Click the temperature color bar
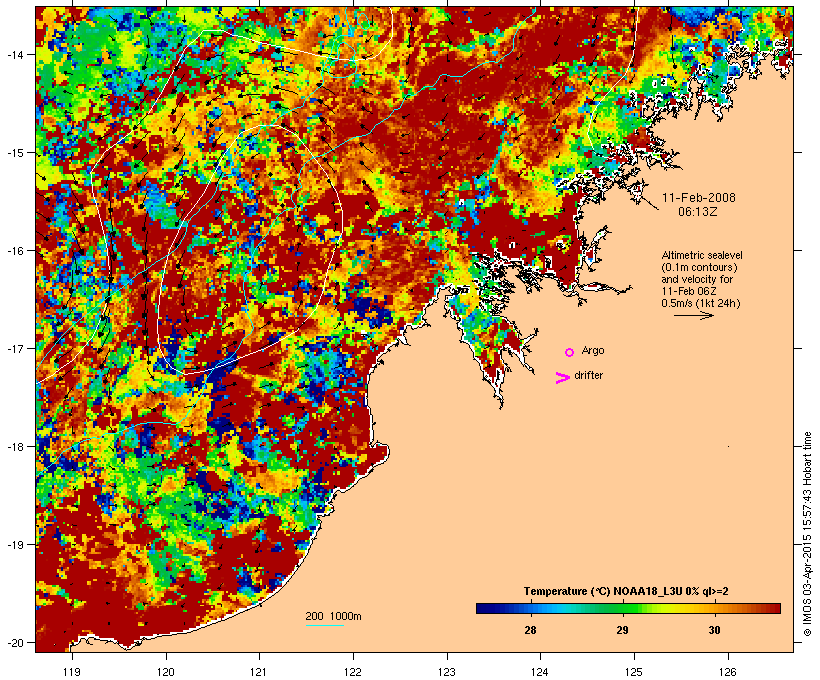 coord(628,608)
